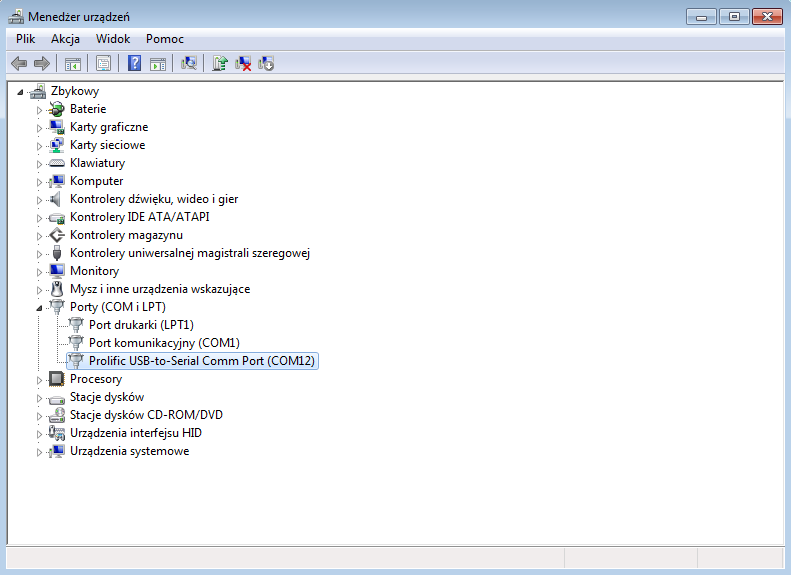791x575 pixels.
Task: Collapse the Porty (COM i LPT) node
Action: [40, 308]
